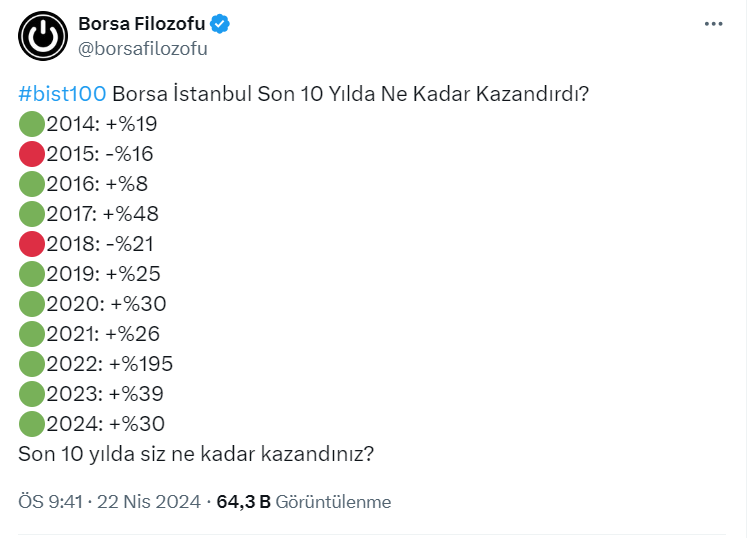
Task: Click the ÖS 9:41 · 22 Nis 2024 timestamp
Action: click(x=110, y=502)
